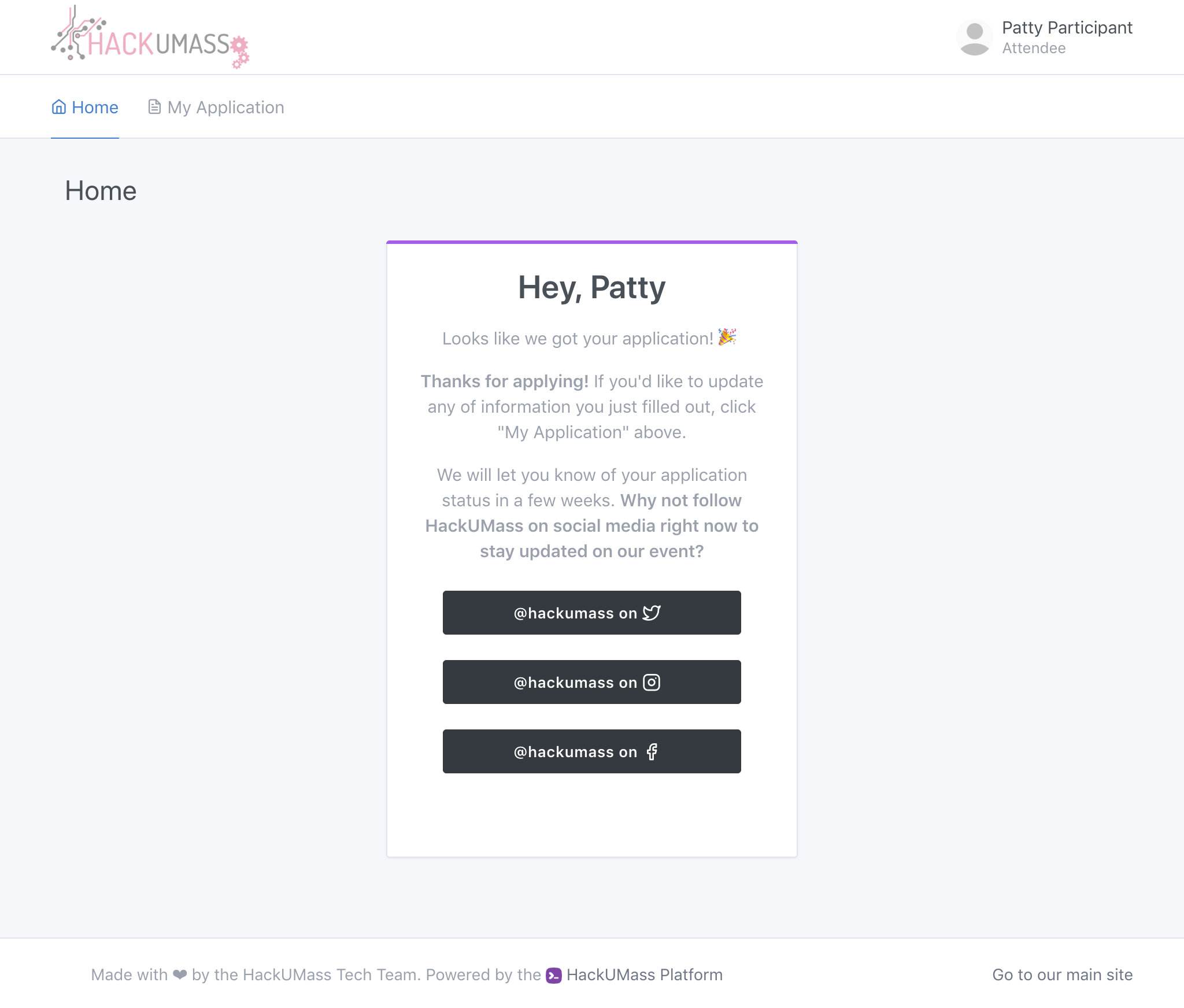This screenshot has width=1184, height=1008.
Task: Click the purple HackUMass Platform terminal icon
Action: coord(554,975)
